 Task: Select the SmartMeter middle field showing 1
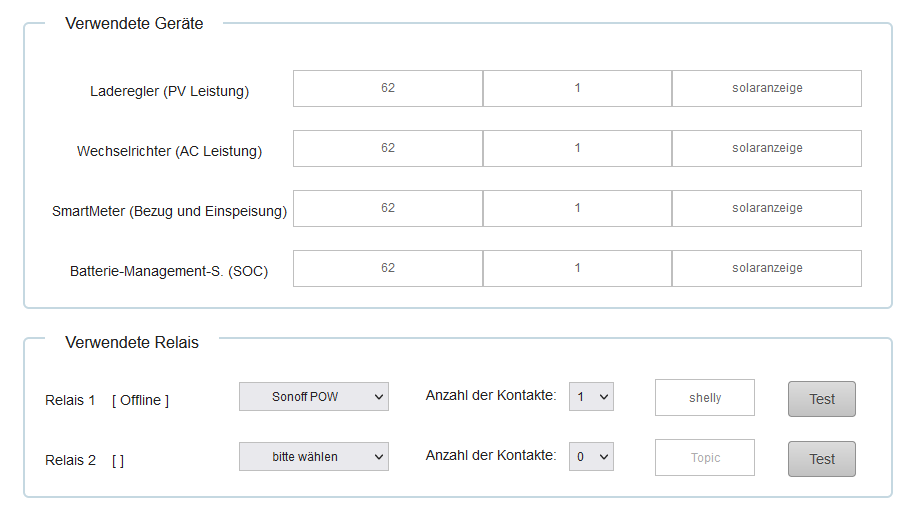577,208
